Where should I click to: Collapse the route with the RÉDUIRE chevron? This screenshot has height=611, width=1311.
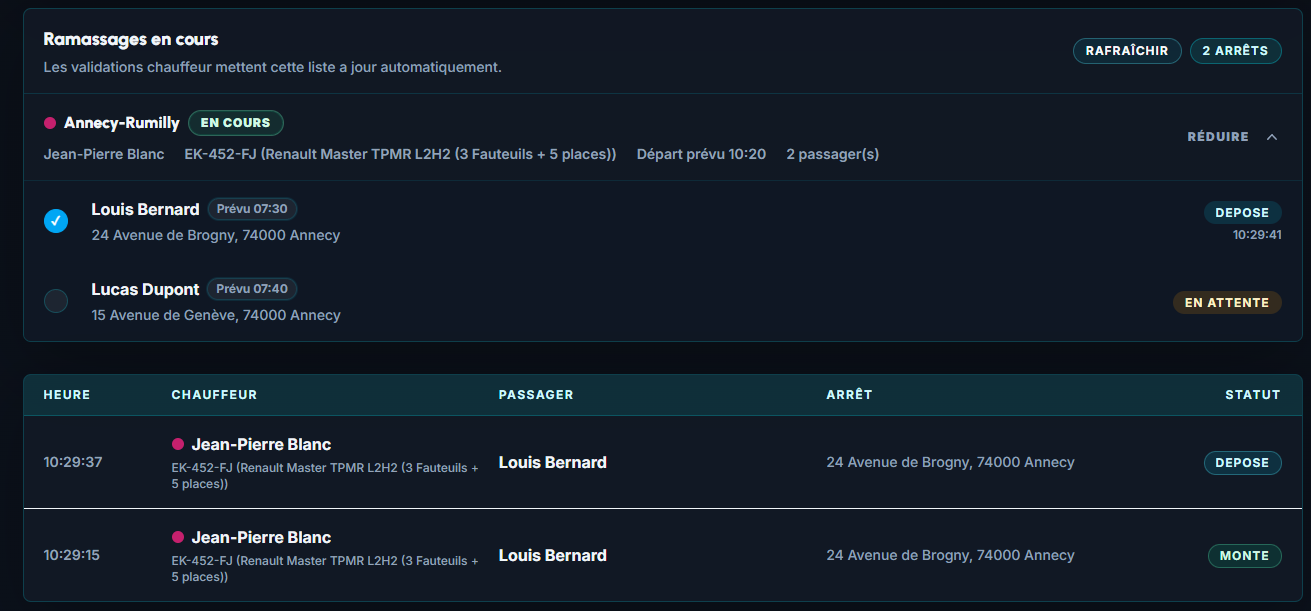pos(1272,137)
